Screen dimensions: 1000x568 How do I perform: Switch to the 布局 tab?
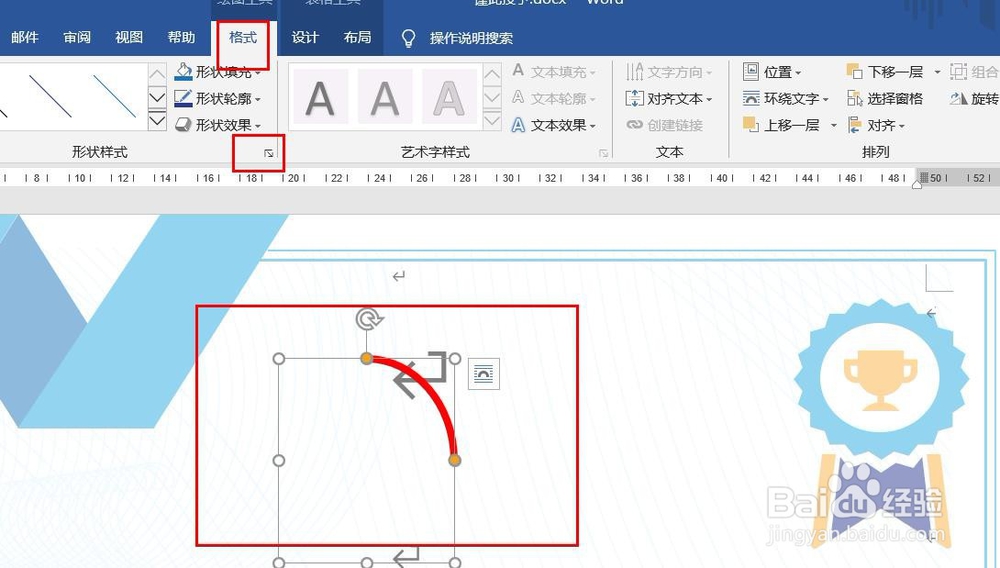[357, 38]
